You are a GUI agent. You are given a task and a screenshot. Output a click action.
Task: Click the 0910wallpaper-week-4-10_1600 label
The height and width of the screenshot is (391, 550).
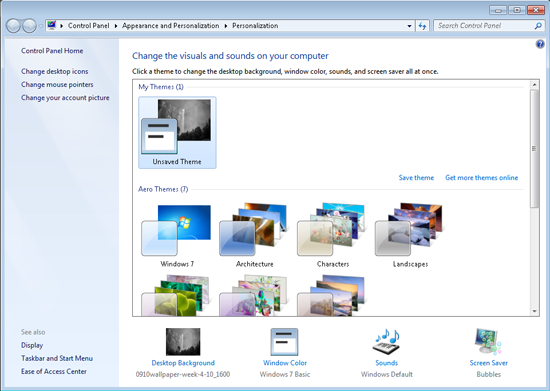(183, 375)
